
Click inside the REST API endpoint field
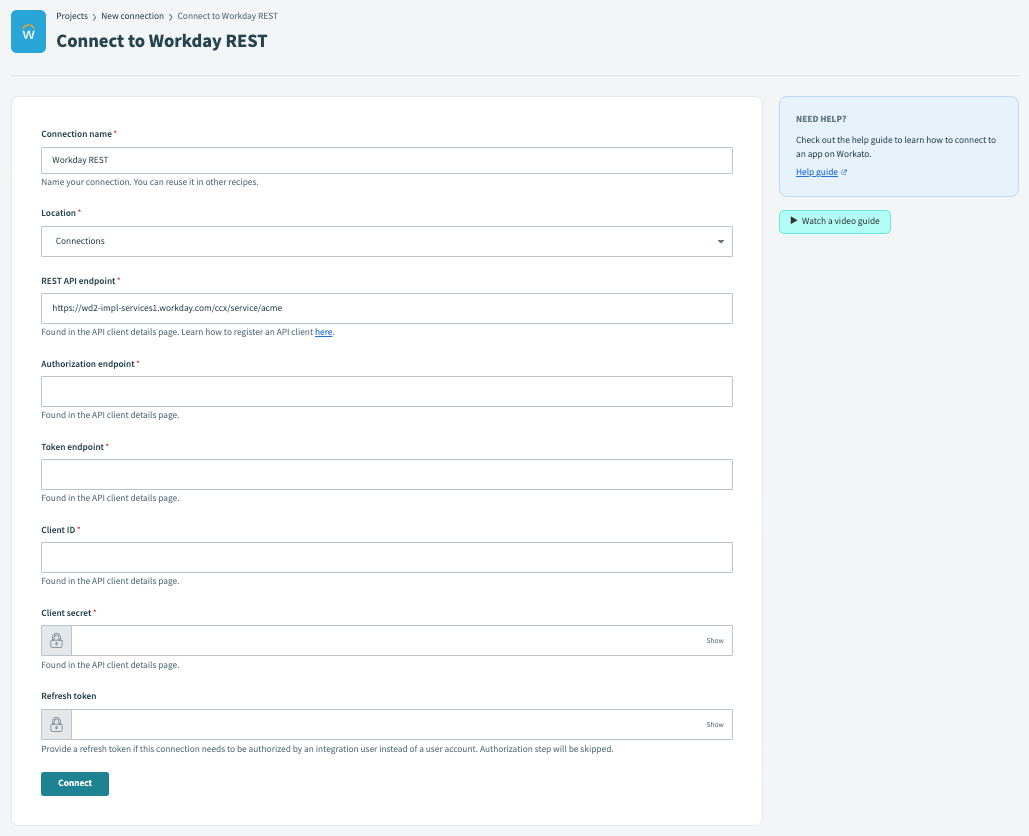click(386, 308)
